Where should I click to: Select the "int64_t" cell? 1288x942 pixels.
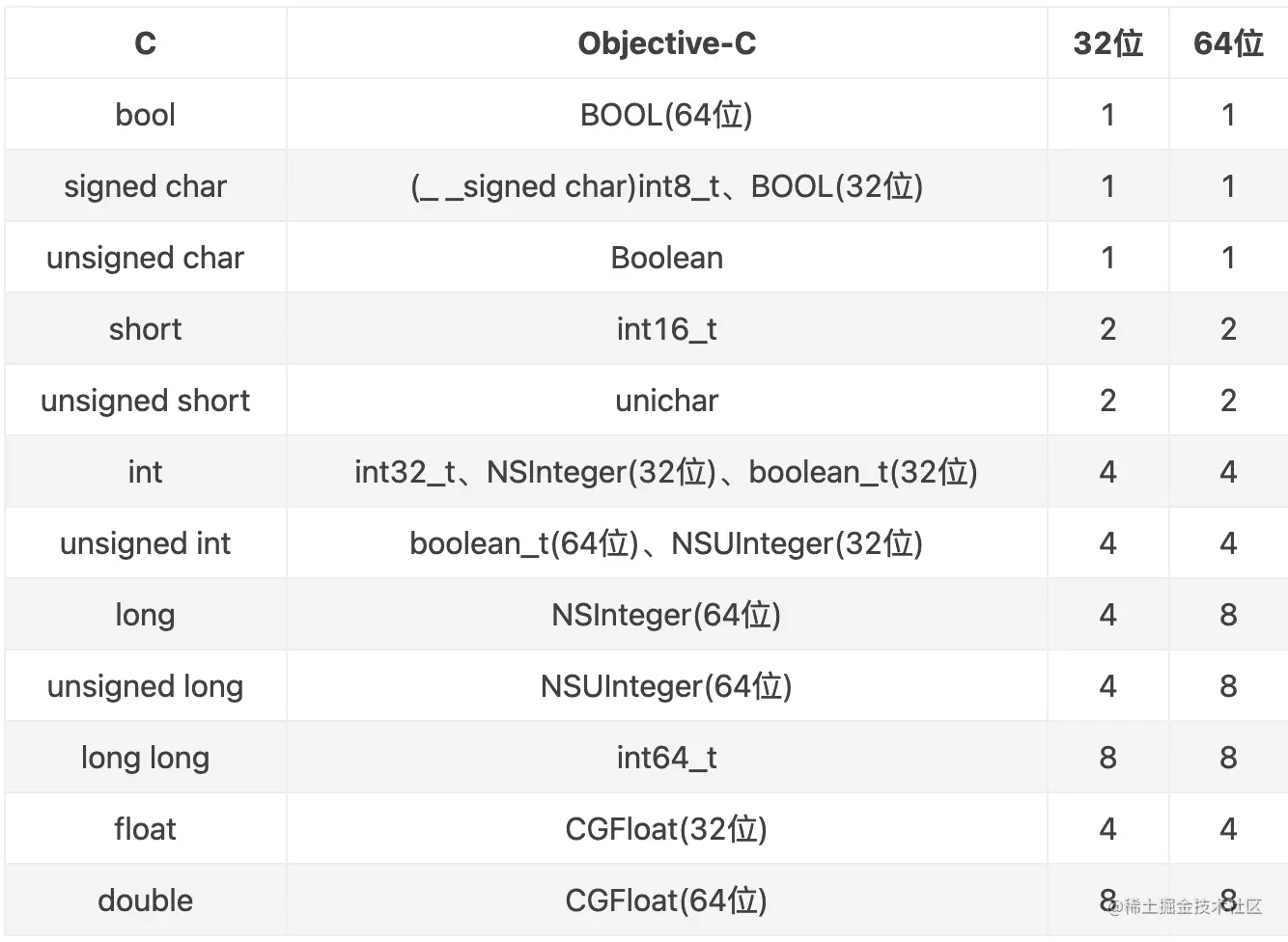[666, 758]
